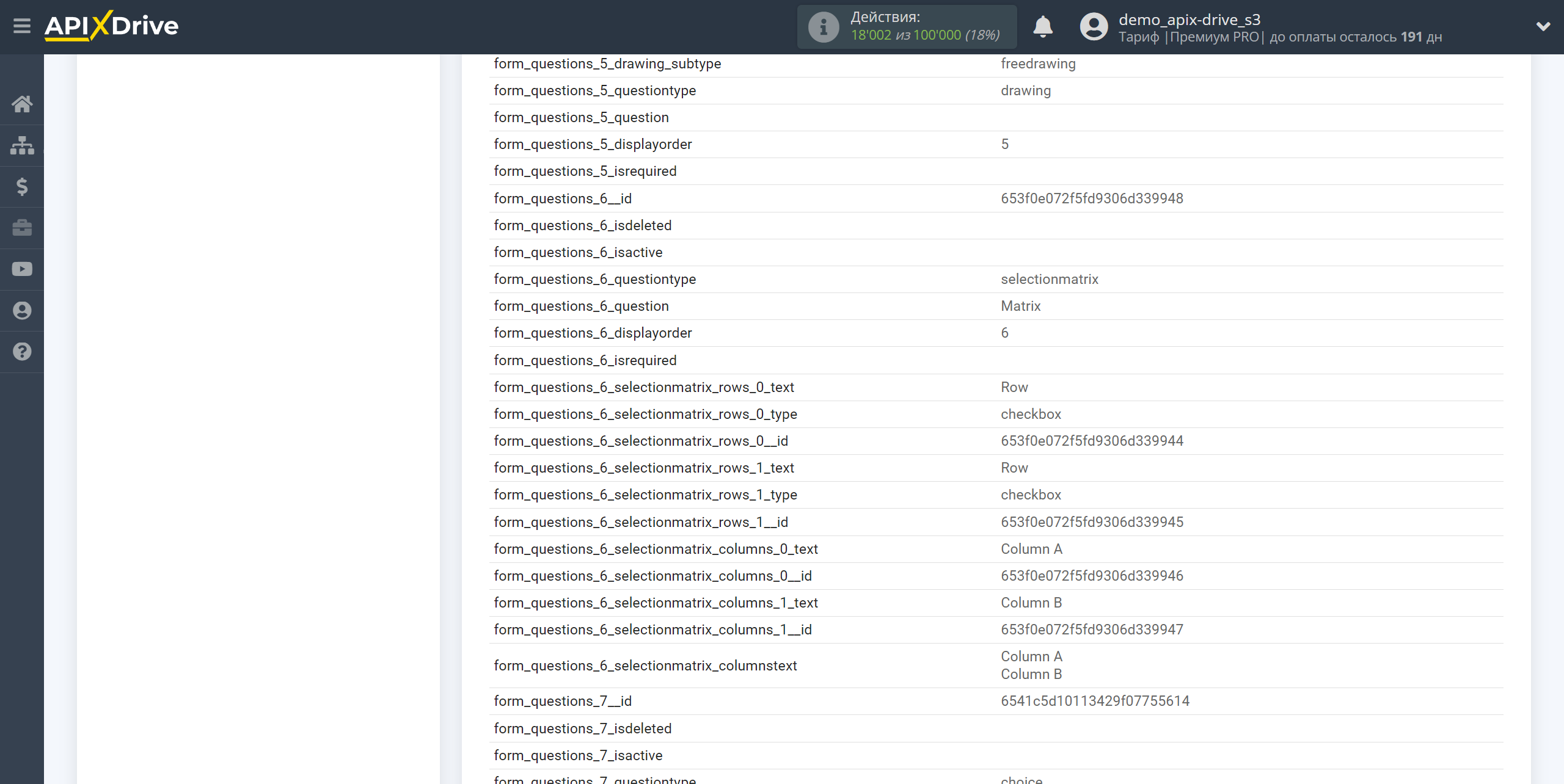Select form_questions_6_question field name
The height and width of the screenshot is (784, 1564).
[x=581, y=306]
